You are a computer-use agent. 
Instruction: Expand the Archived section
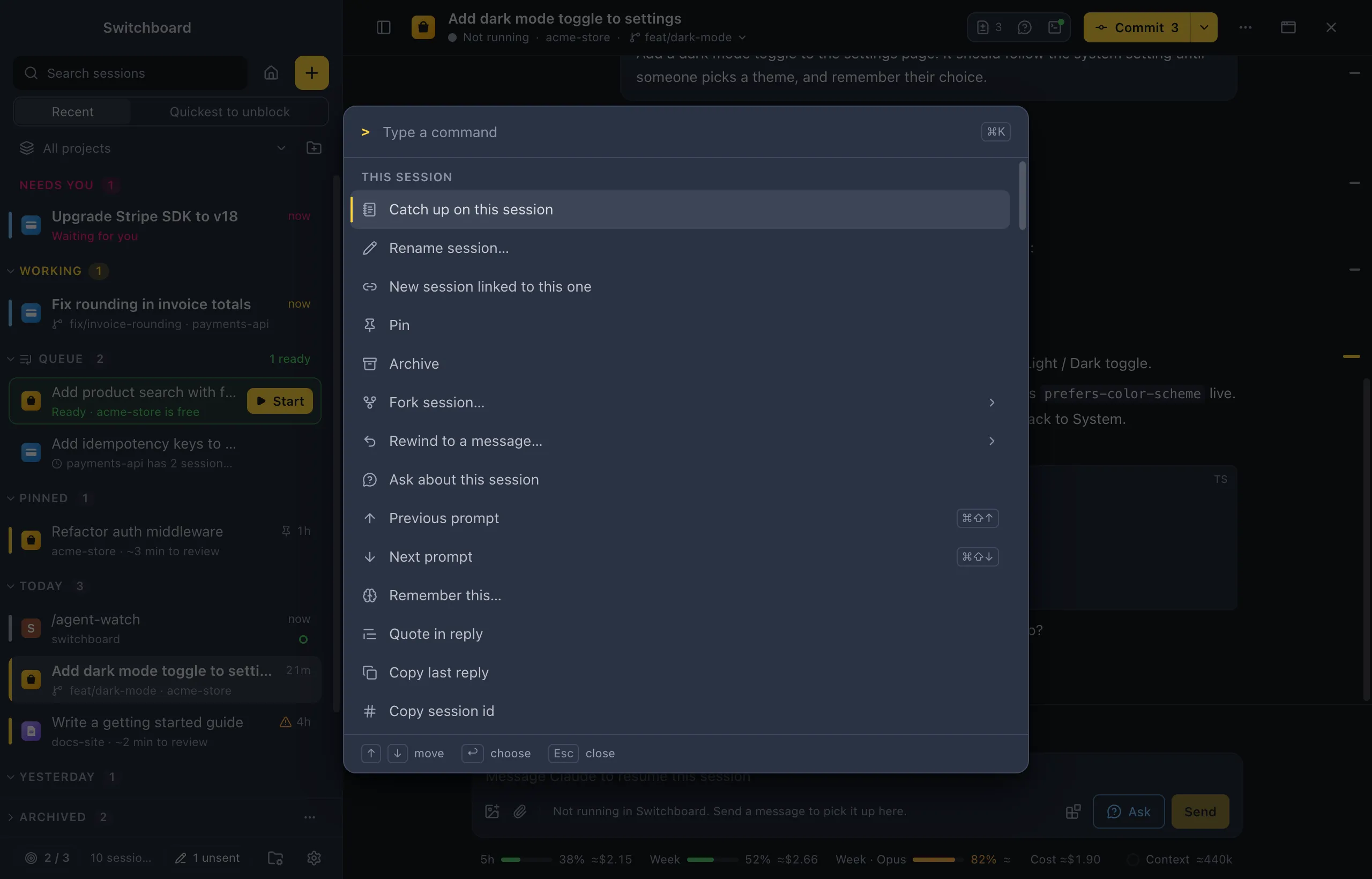(x=10, y=817)
